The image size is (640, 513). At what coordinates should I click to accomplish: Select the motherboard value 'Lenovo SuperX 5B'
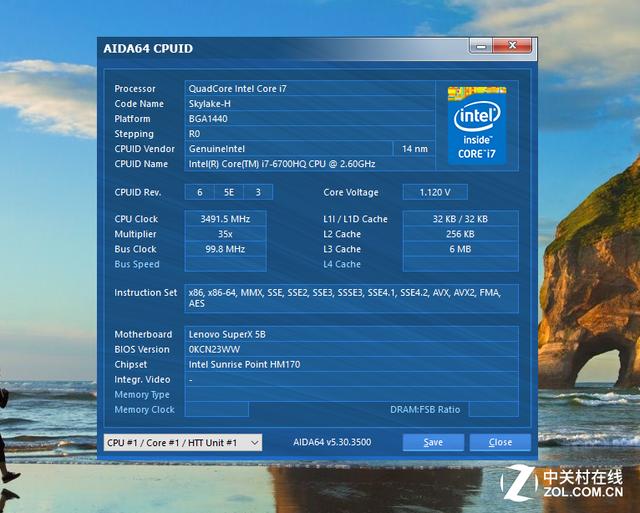[227, 334]
